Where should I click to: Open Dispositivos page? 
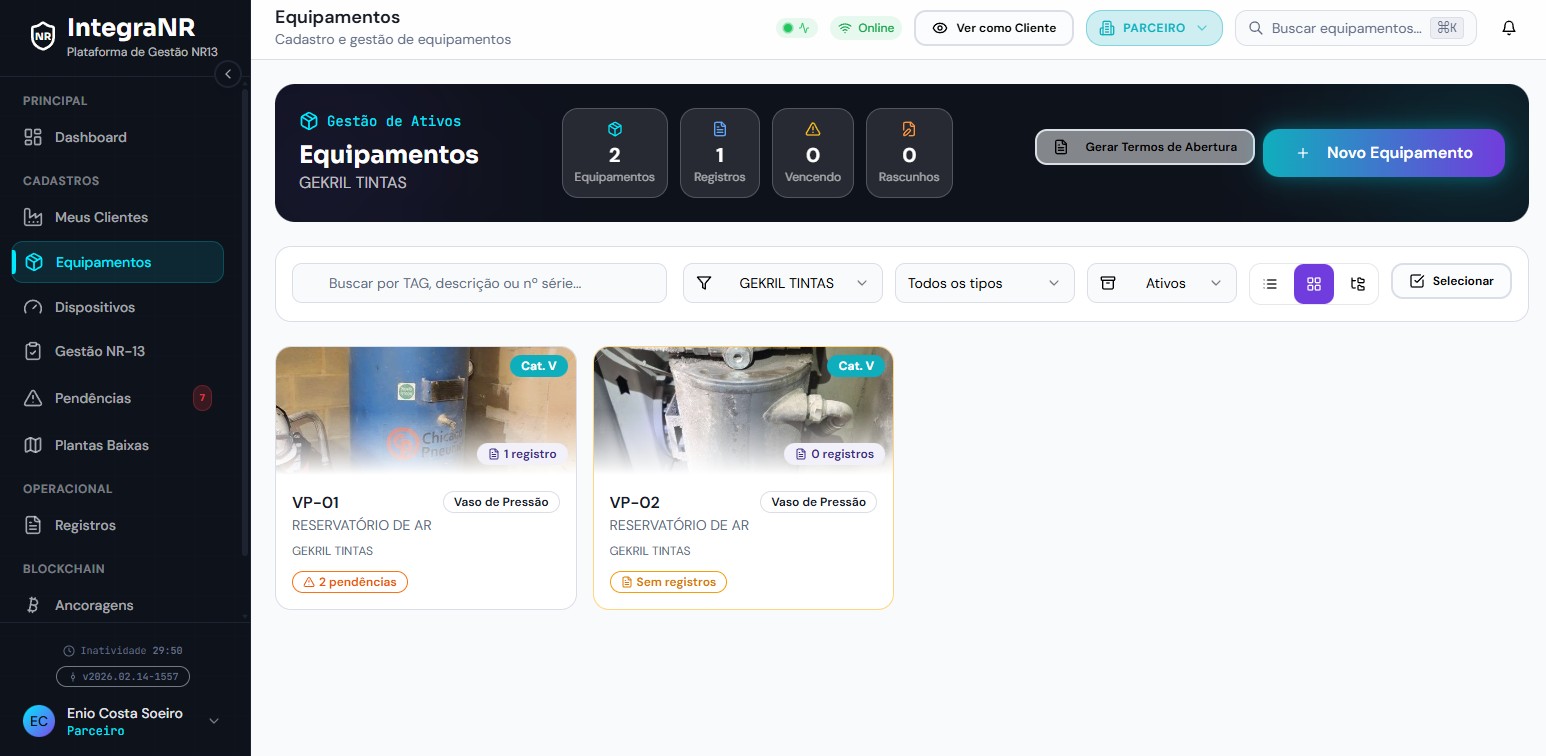click(118, 307)
